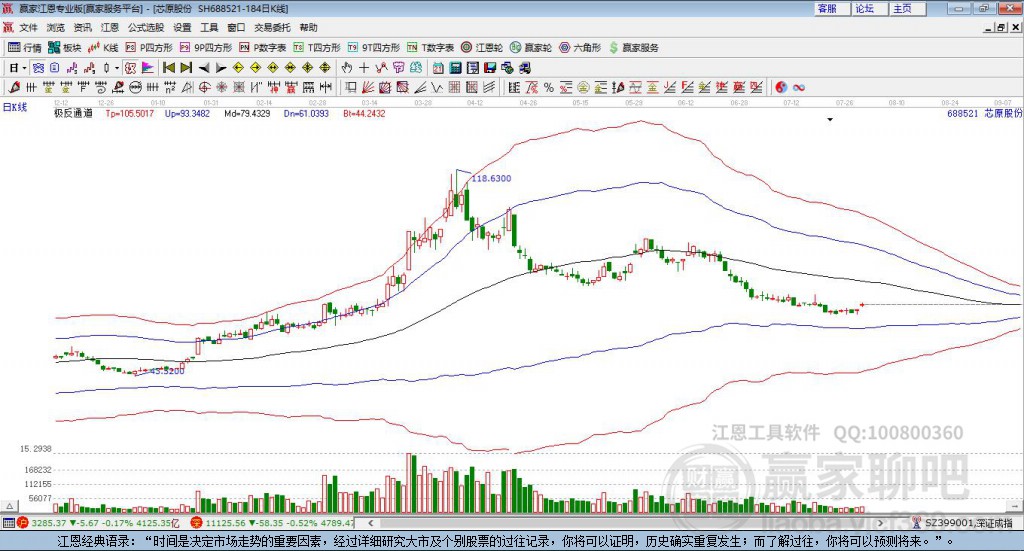Select the zigzag wave line tool

[438, 87]
